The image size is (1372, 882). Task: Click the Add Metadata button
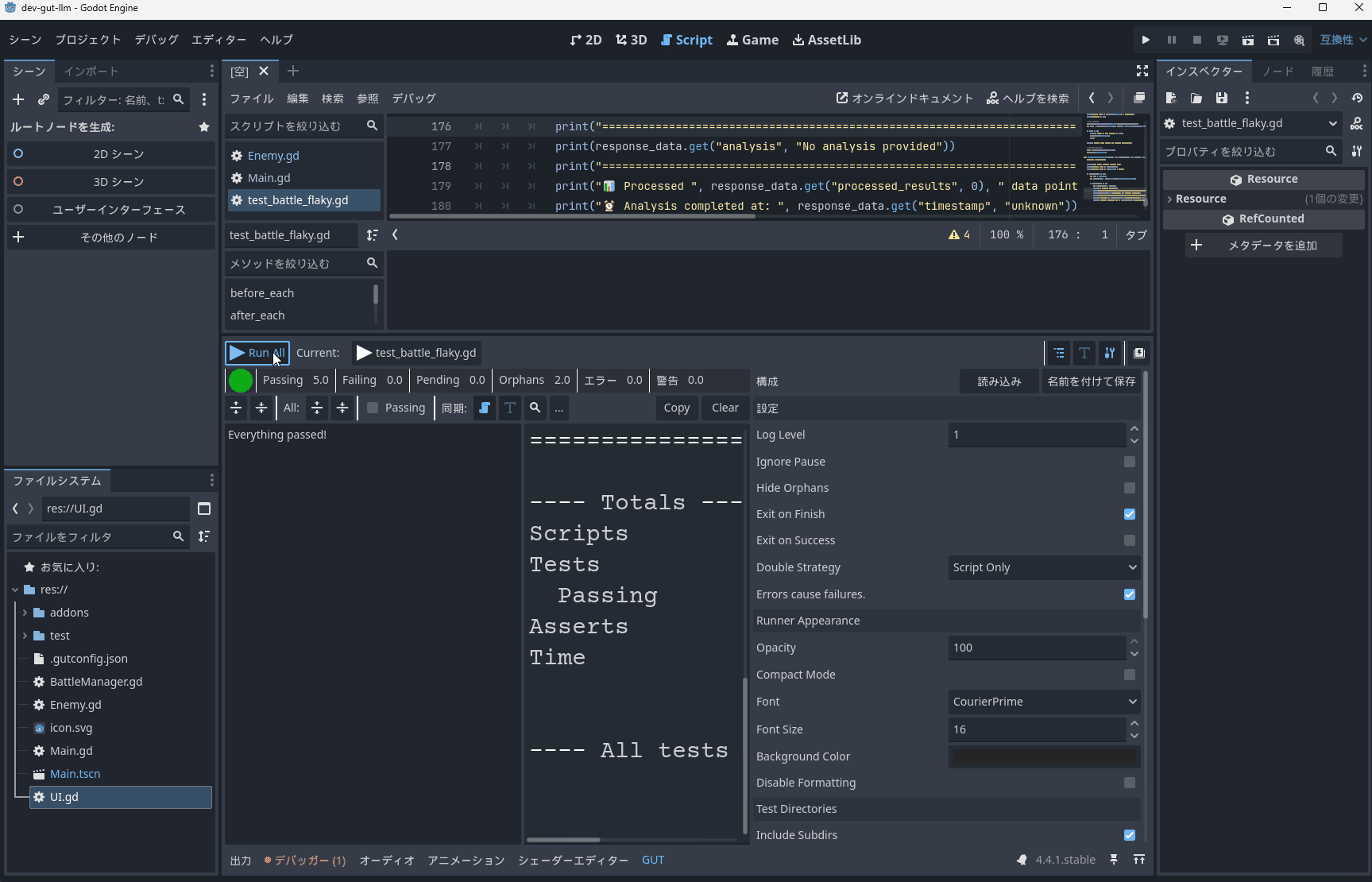[1264, 246]
